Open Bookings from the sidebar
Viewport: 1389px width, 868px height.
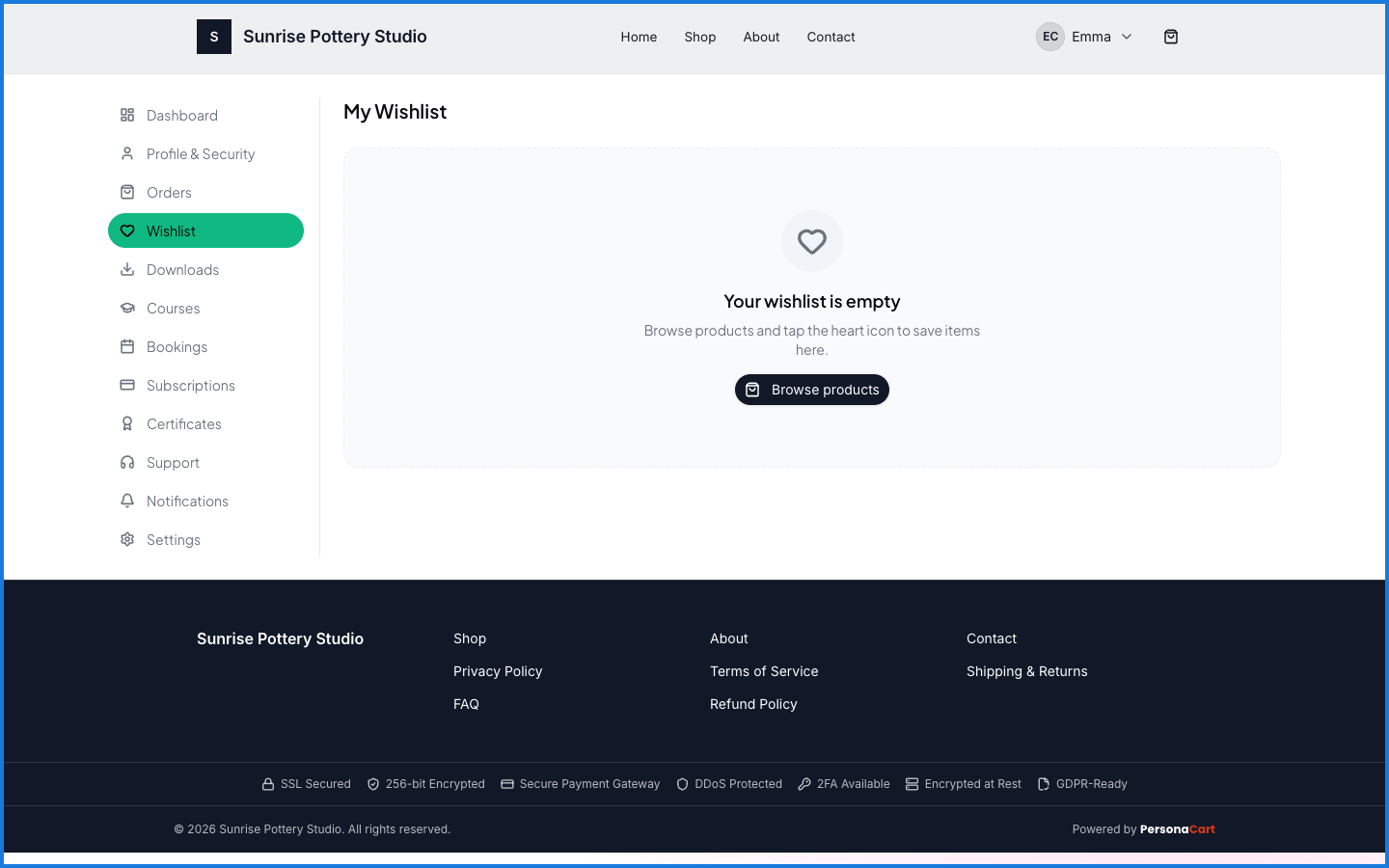[205, 346]
